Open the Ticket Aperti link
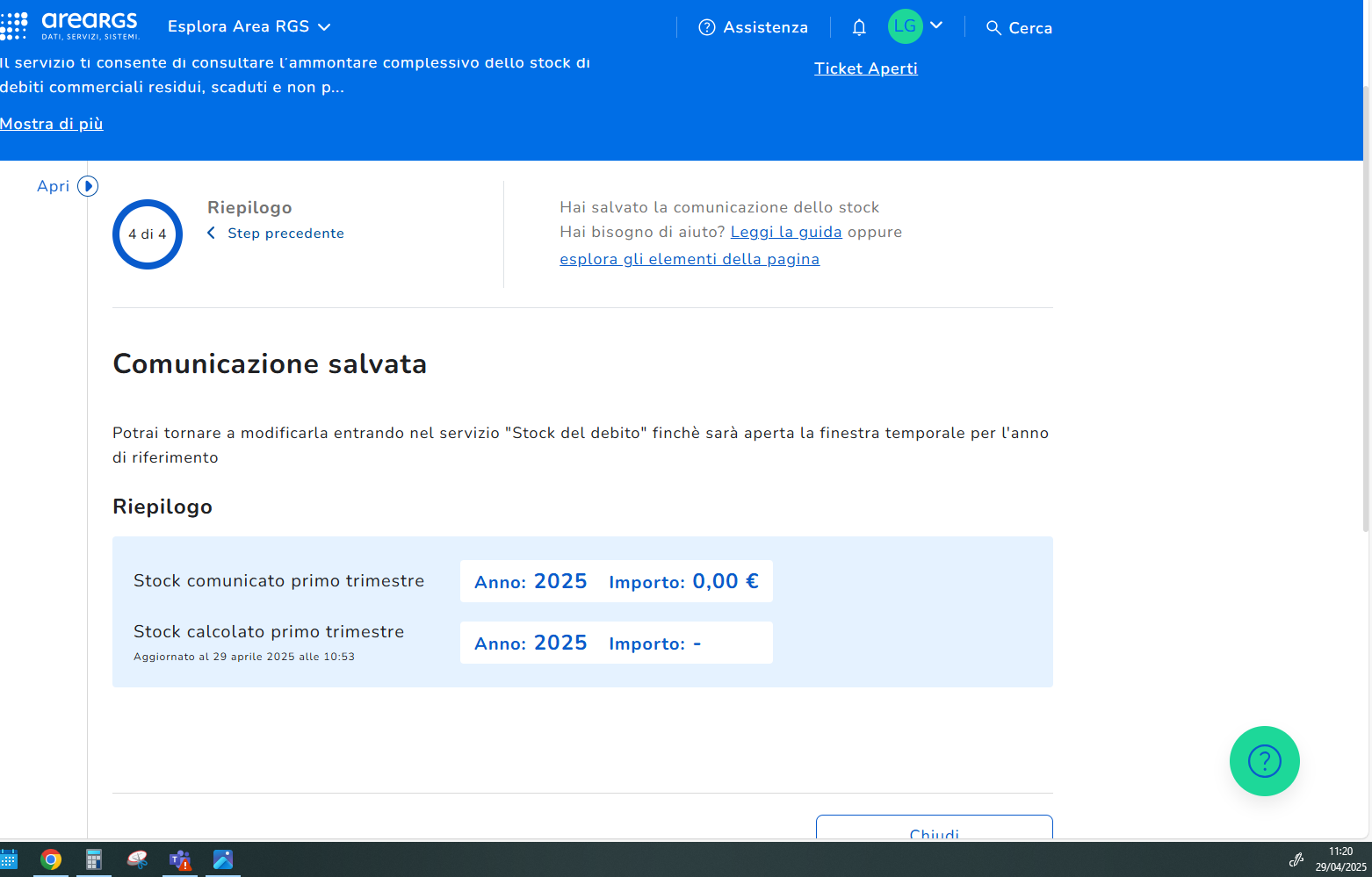The height and width of the screenshot is (877, 1372). [865, 68]
